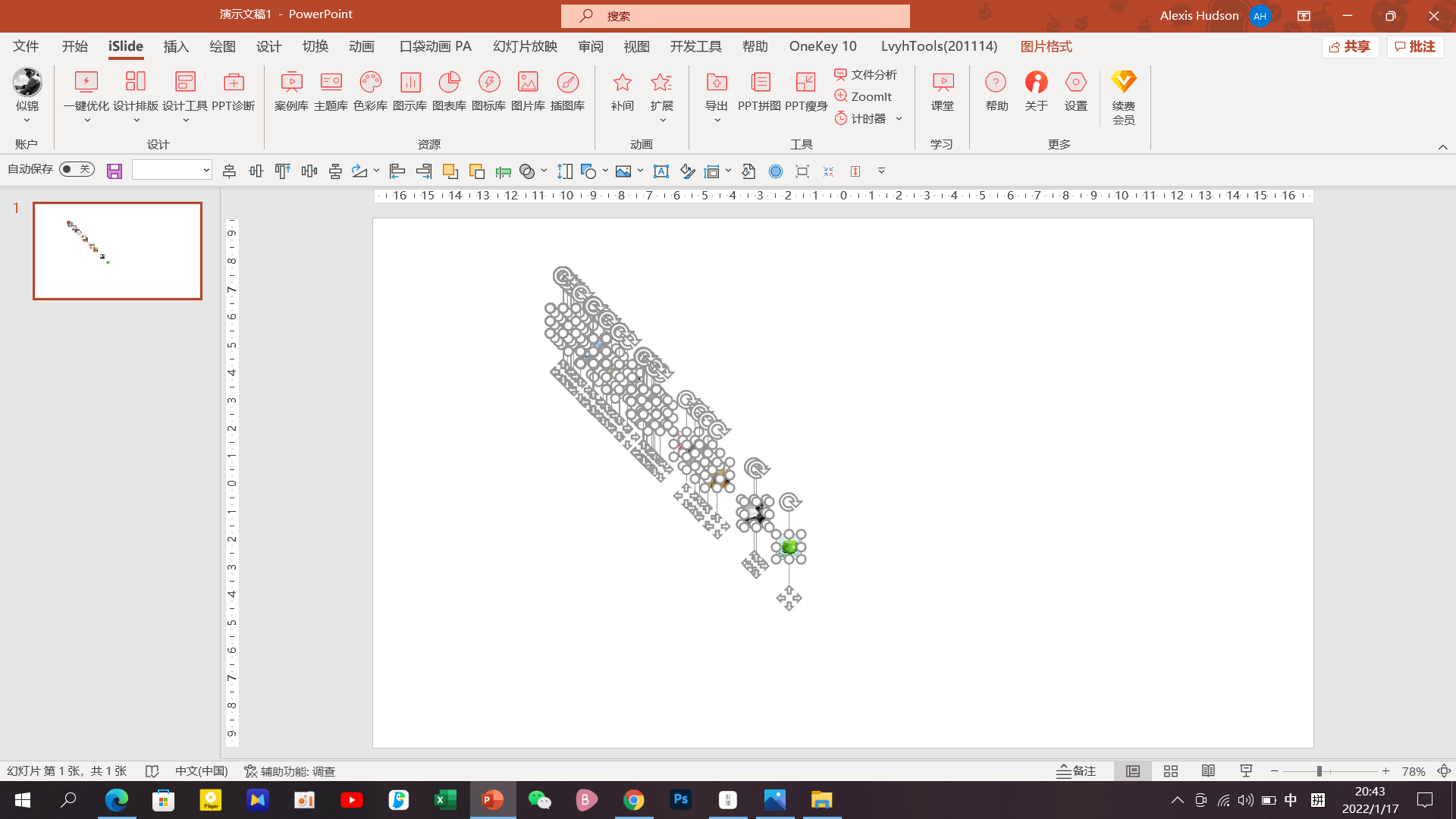This screenshot has height=819, width=1456.
Task: Open the 补间 tween animation tool
Action: tap(622, 91)
